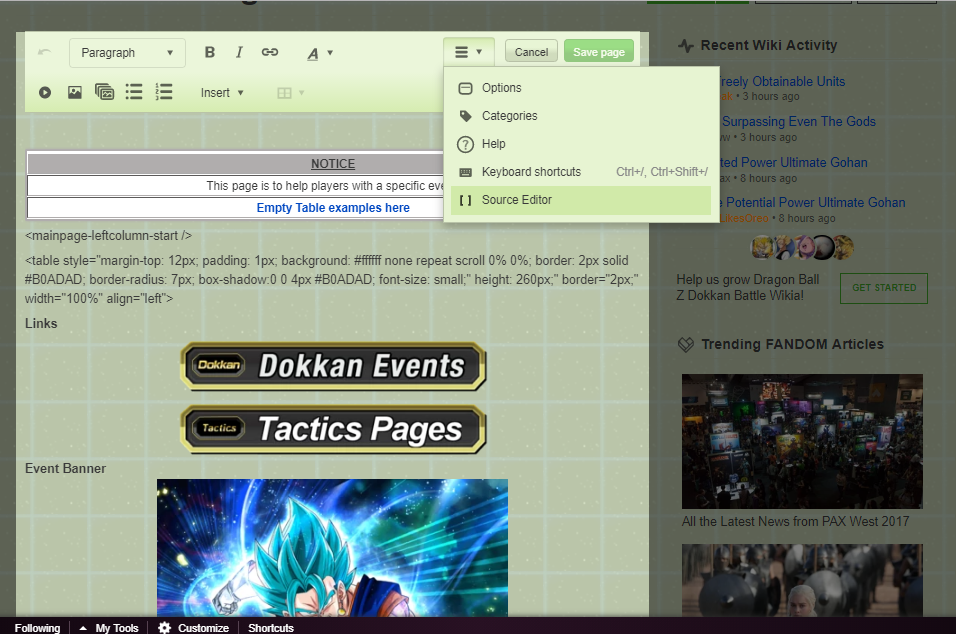Image resolution: width=956 pixels, height=634 pixels.
Task: Open the Surpassing Even The Gods link
Action: pos(799,122)
